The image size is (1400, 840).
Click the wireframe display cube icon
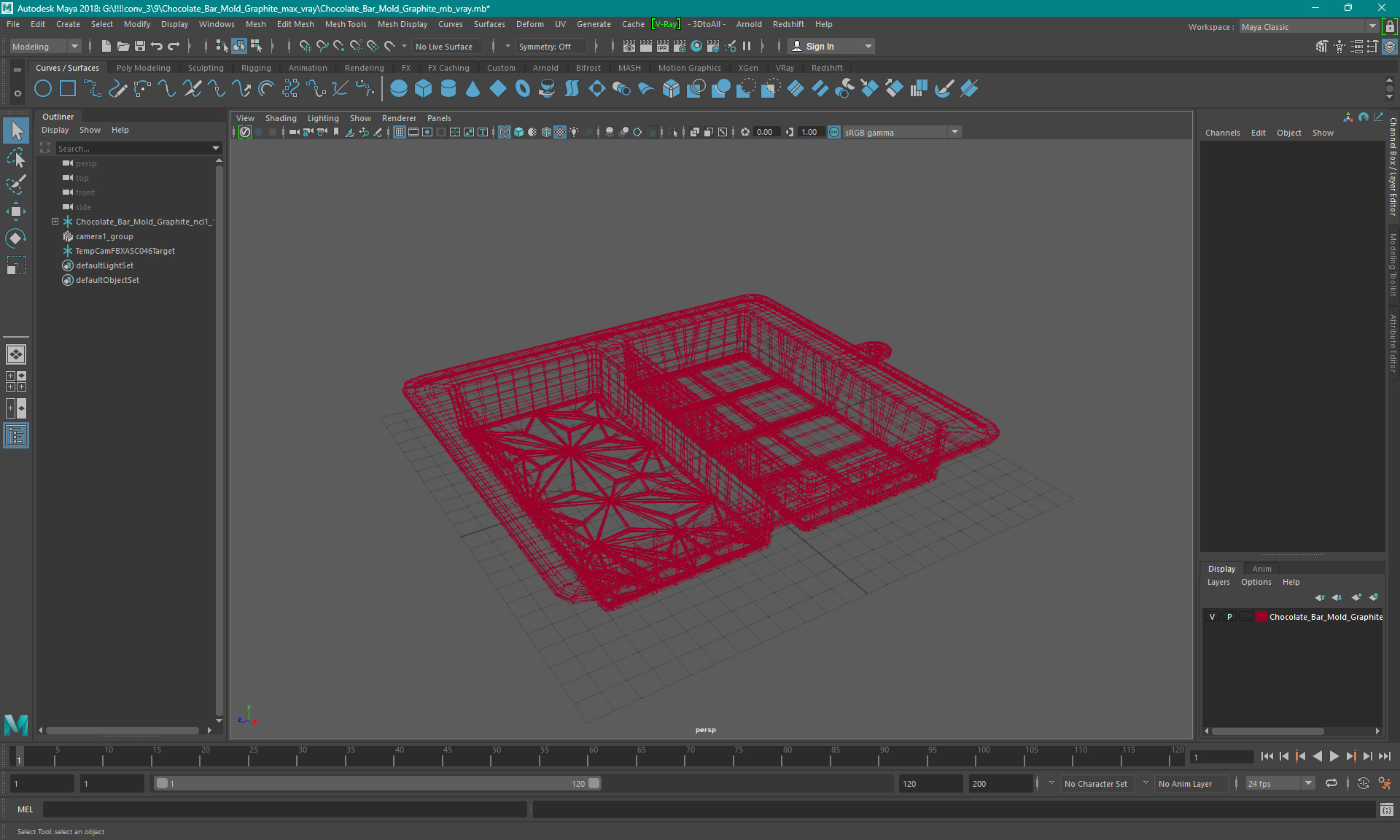coord(505,132)
